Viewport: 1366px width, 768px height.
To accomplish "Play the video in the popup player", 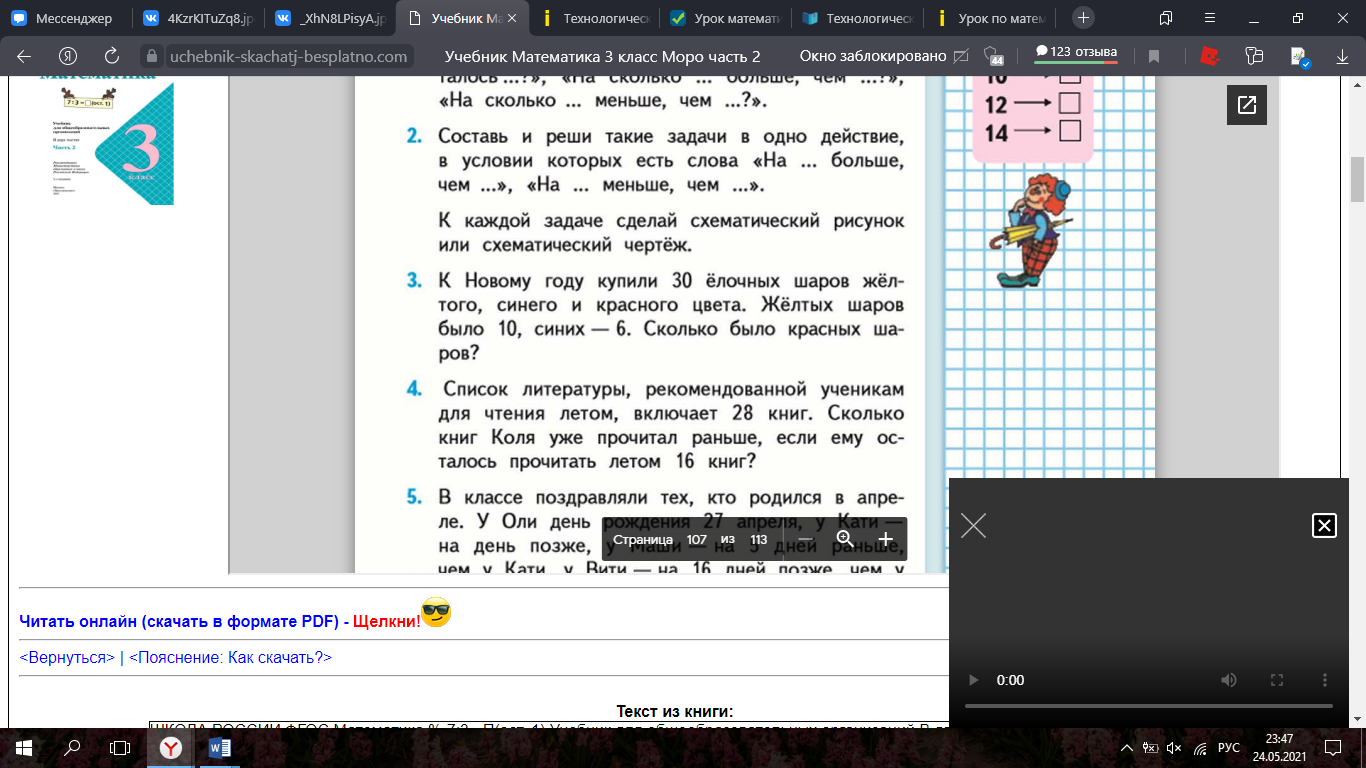I will tap(974, 680).
